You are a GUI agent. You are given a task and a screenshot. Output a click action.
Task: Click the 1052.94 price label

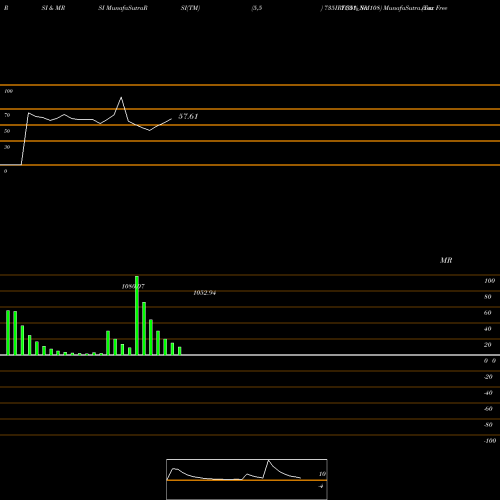pos(205,293)
